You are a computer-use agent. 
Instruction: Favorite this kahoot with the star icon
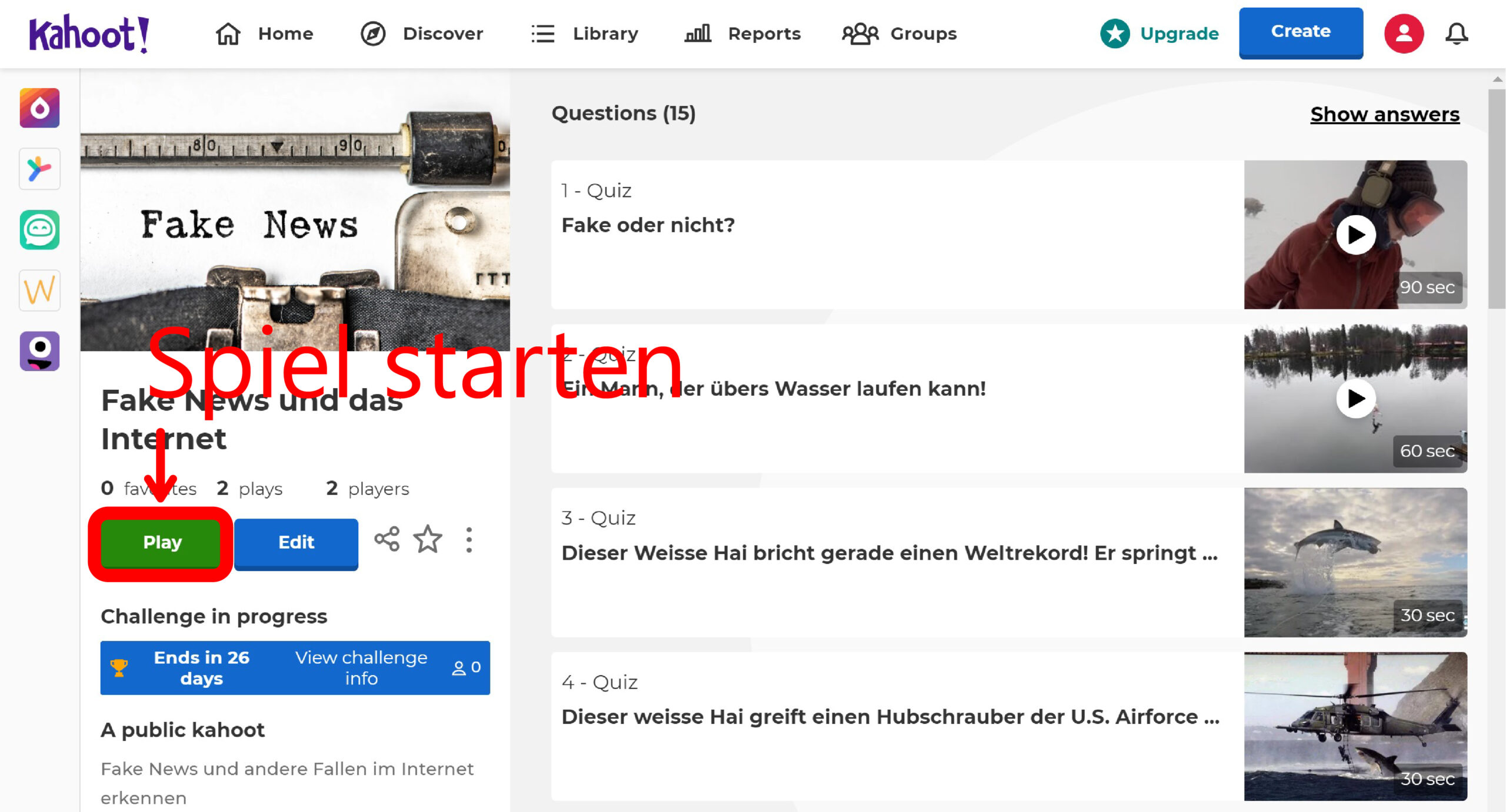[428, 539]
